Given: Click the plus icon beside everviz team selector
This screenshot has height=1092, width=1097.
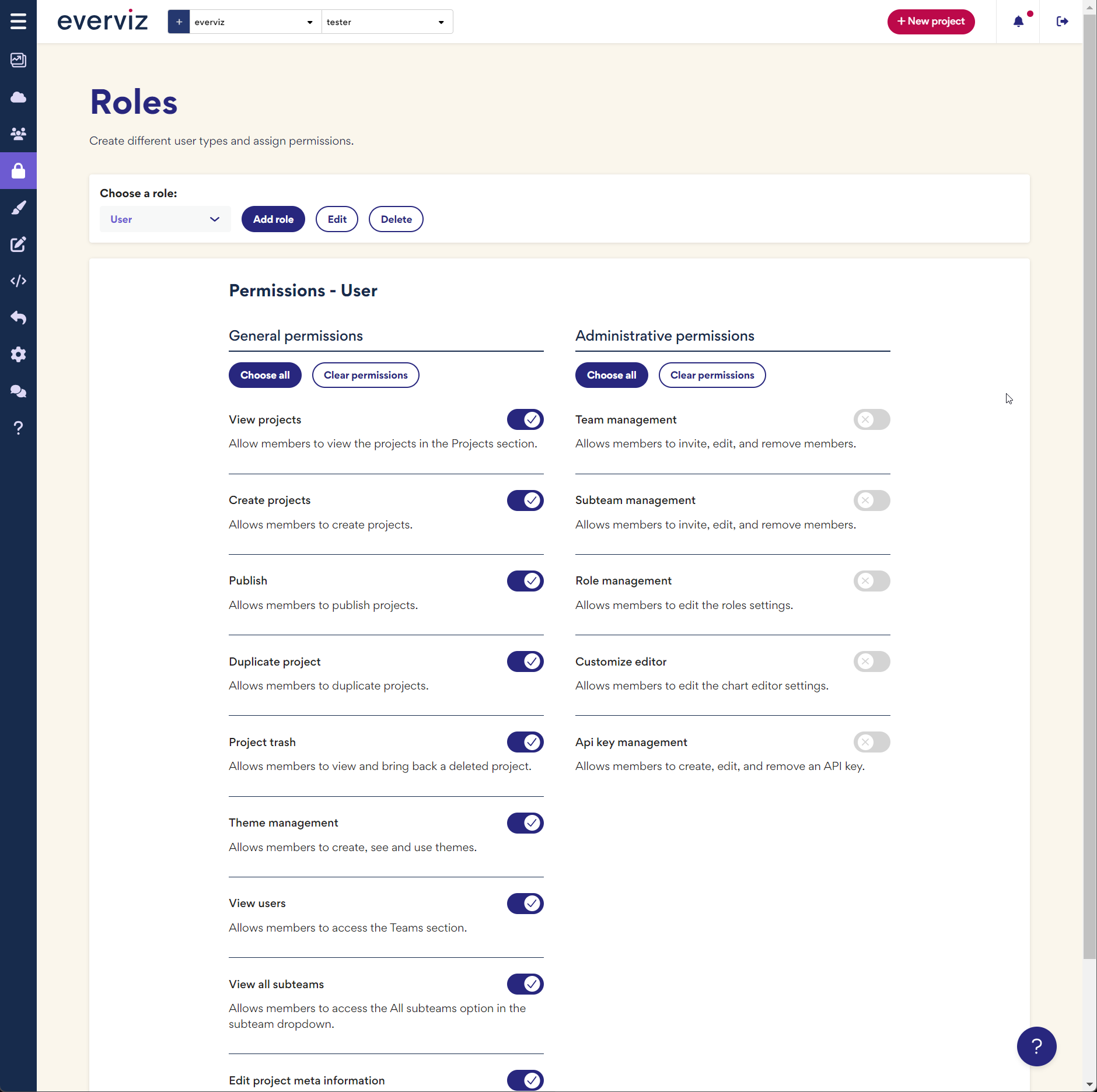Looking at the screenshot, I should 179,22.
